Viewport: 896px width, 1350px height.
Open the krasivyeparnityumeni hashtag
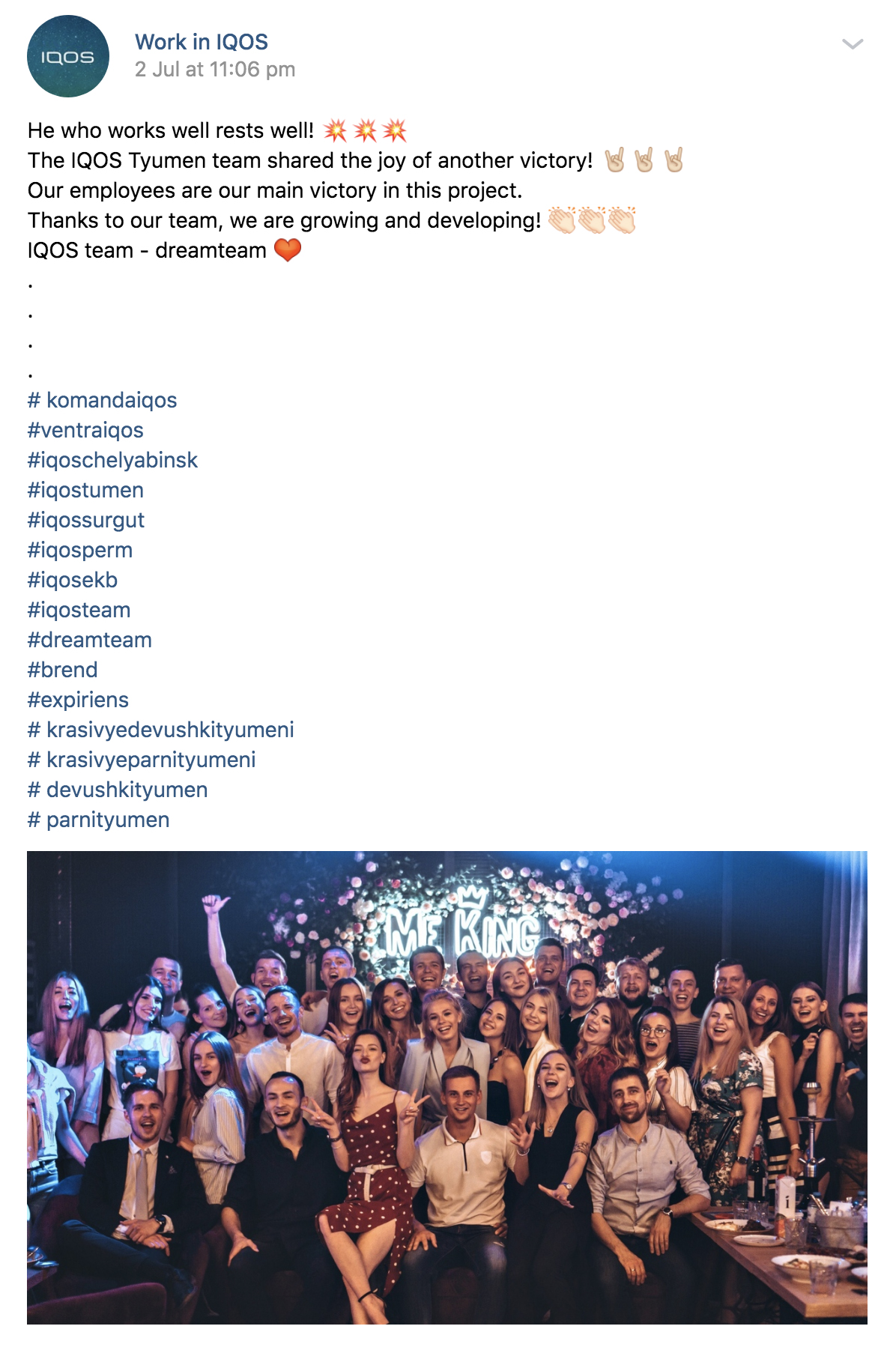click(x=142, y=760)
